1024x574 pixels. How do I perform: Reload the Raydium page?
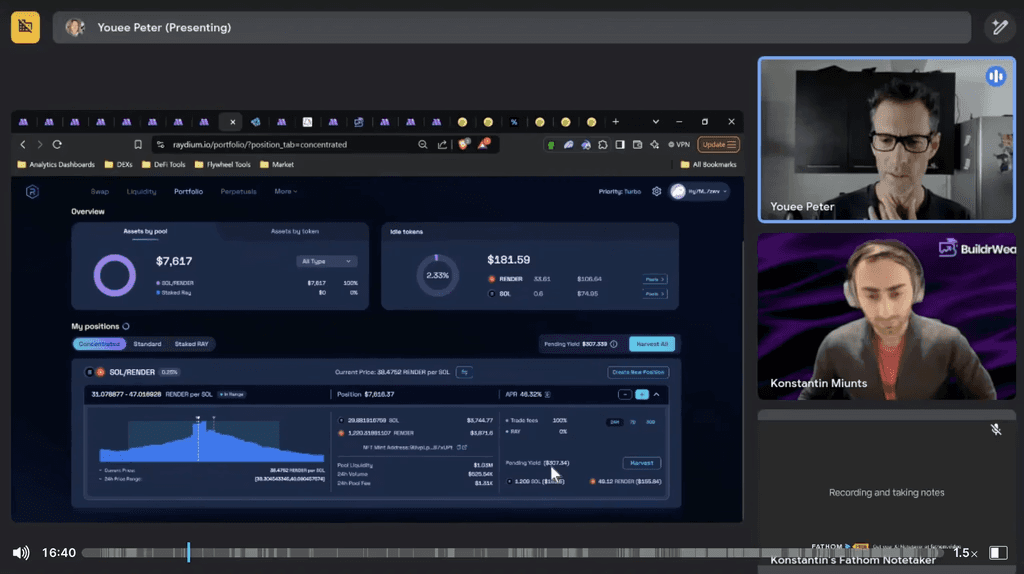click(57, 144)
